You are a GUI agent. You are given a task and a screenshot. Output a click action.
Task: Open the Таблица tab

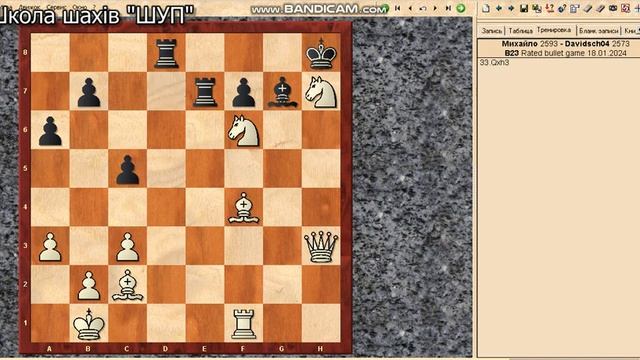(520, 31)
